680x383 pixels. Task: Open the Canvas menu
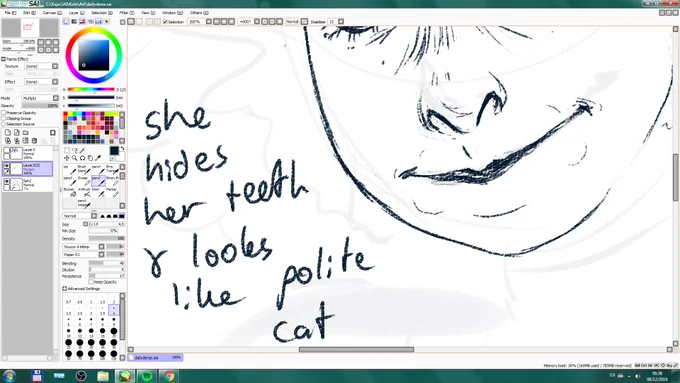(x=52, y=13)
